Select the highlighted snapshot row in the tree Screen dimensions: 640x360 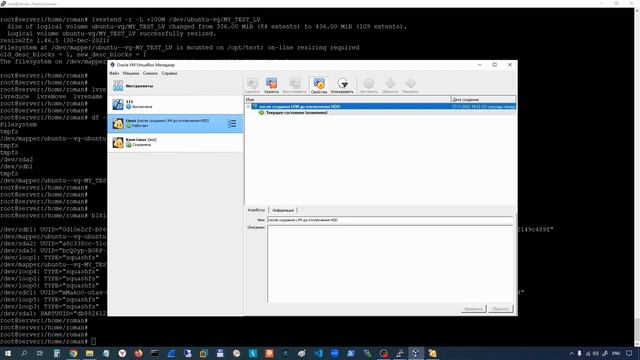[383, 107]
